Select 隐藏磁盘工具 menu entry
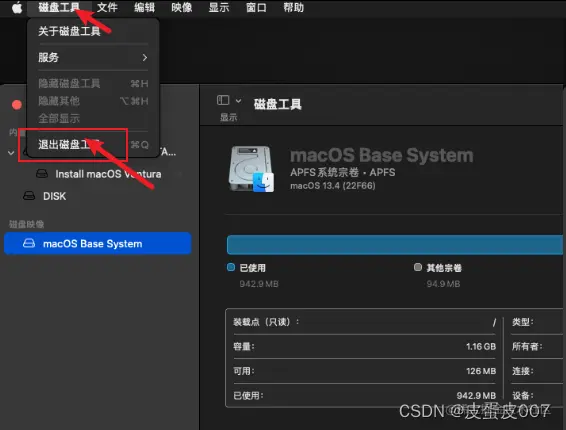 [93, 83]
